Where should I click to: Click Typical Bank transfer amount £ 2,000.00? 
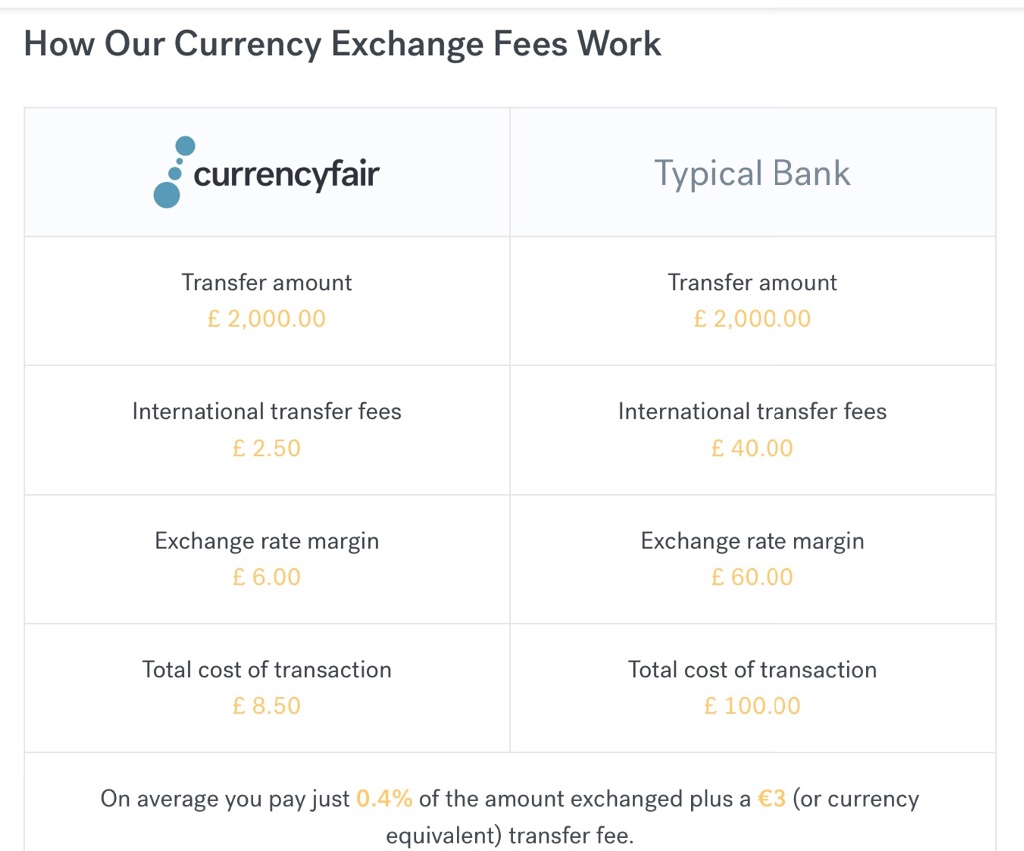[x=752, y=319]
